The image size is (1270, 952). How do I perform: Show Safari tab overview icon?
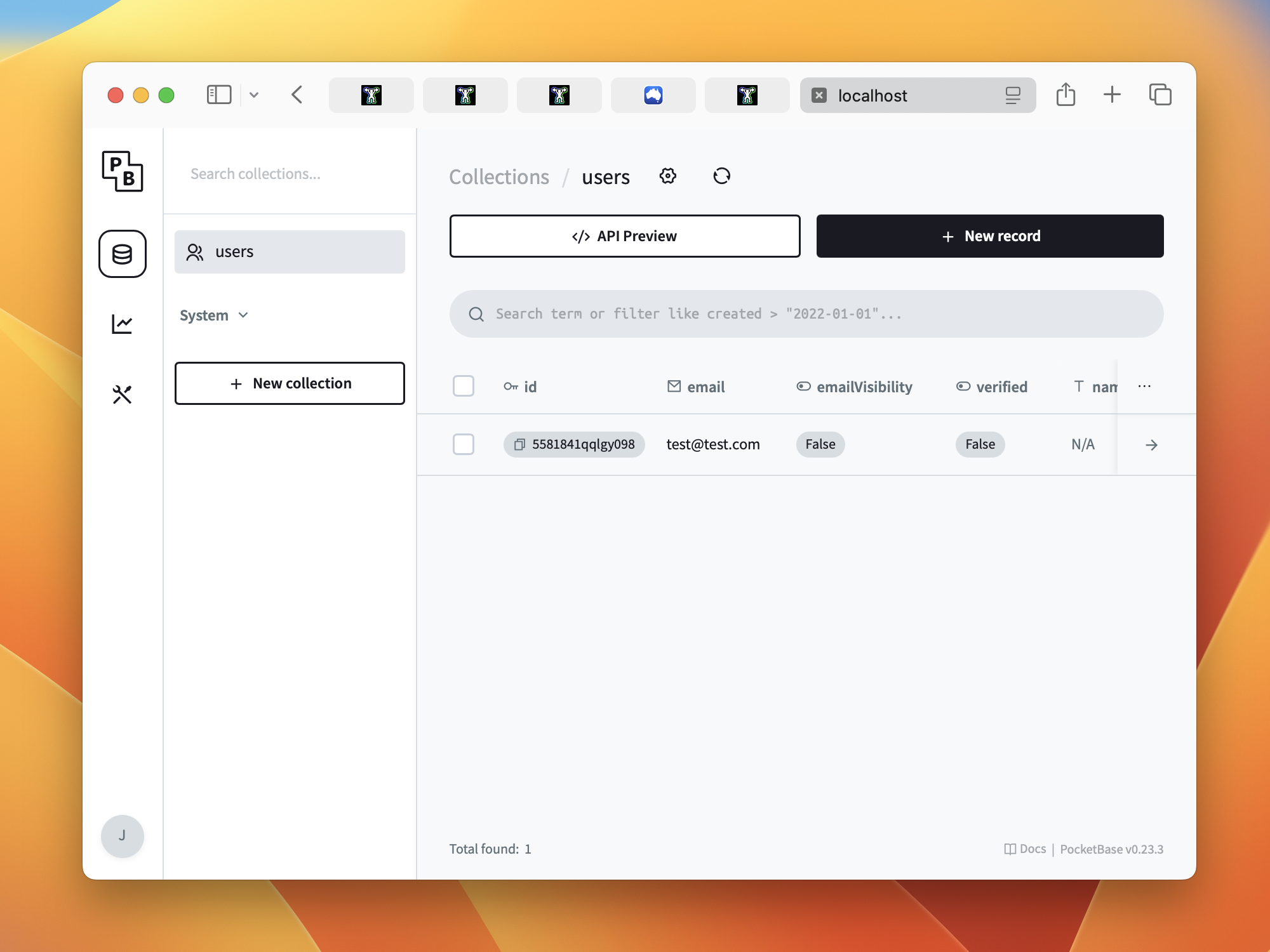point(1160,95)
